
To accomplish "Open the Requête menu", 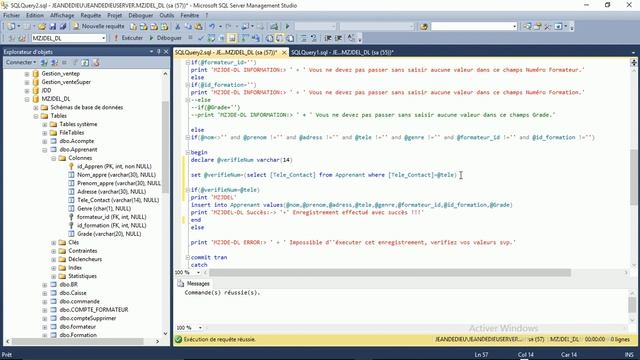I will pyautogui.click(x=91, y=15).
